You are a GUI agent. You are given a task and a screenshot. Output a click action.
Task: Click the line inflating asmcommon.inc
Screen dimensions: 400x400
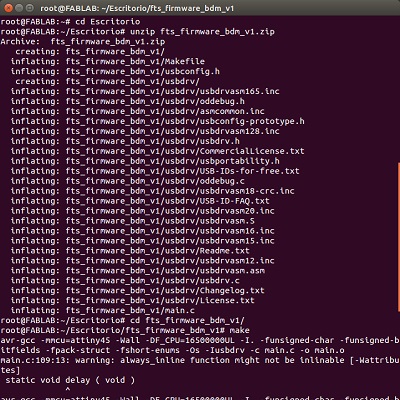(138, 112)
